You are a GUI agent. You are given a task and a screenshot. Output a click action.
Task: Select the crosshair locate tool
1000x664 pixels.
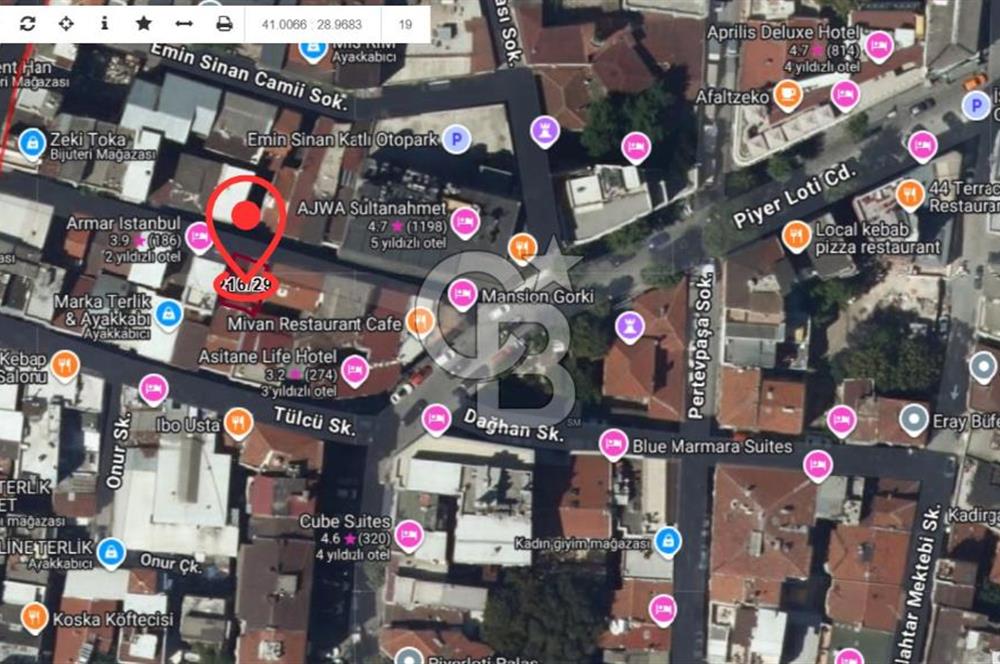coord(66,24)
